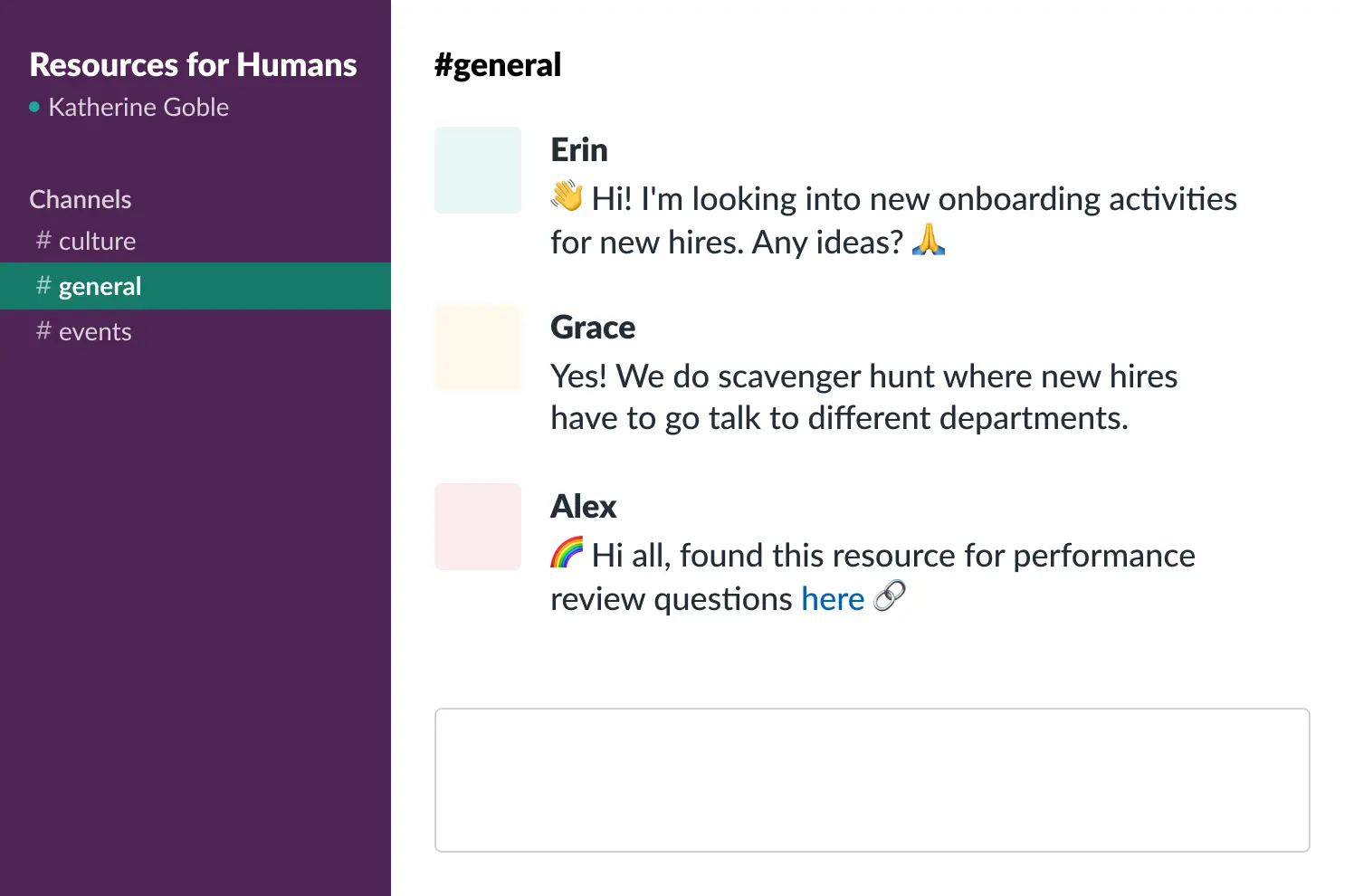Click Alex's avatar thumbnail
Screen dimensions: 1354x896
[x=478, y=527]
